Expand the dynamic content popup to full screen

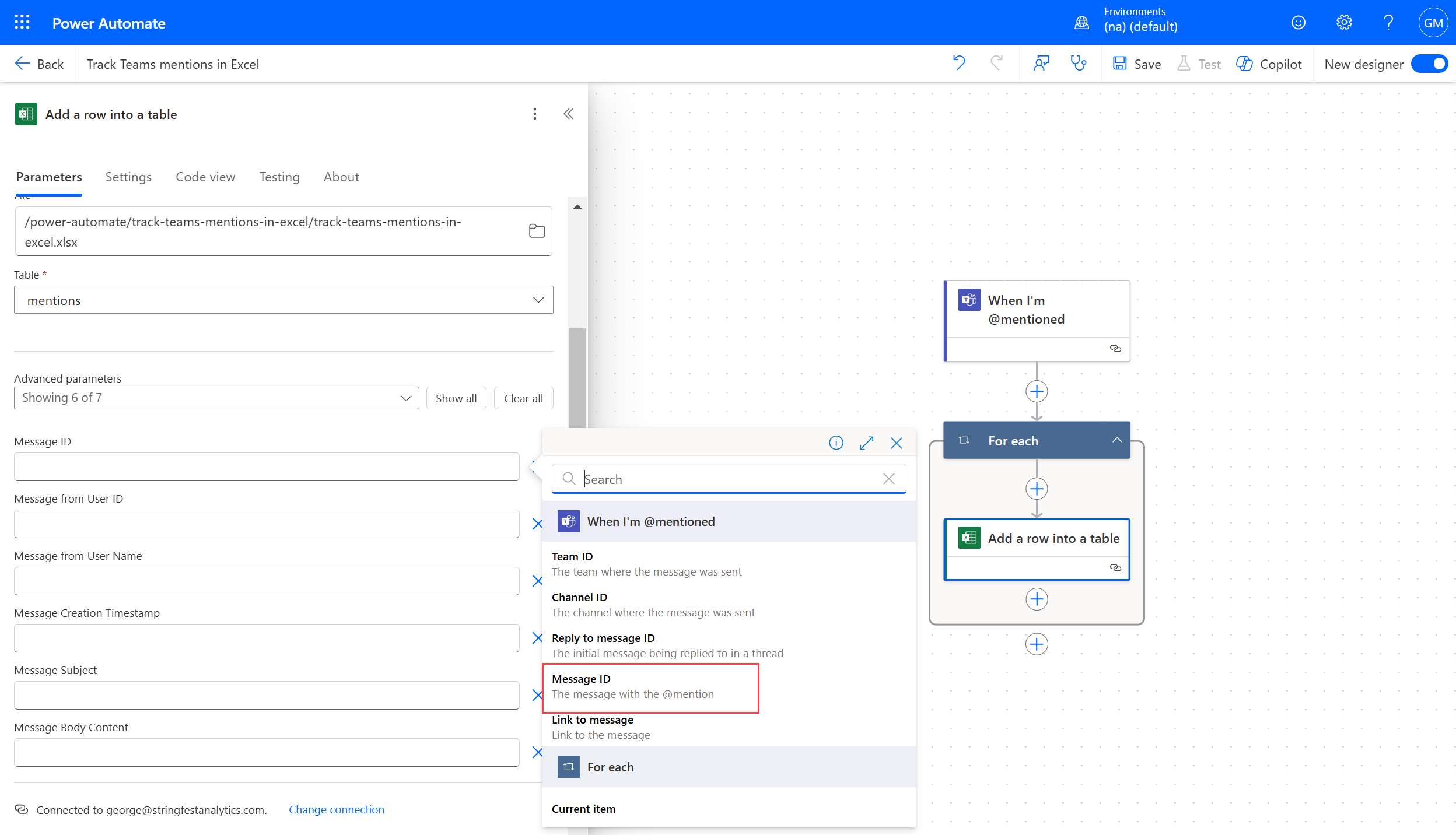click(x=866, y=443)
